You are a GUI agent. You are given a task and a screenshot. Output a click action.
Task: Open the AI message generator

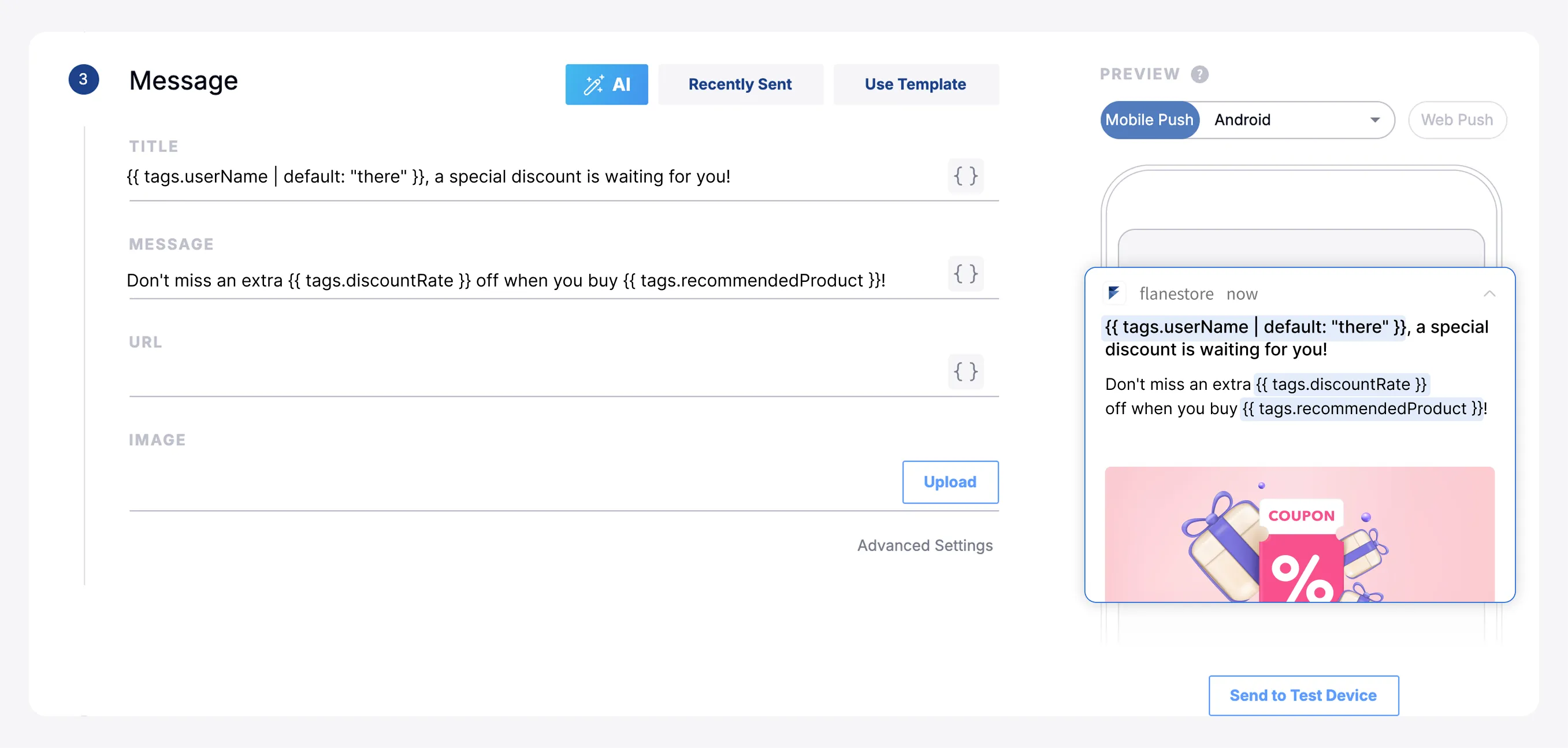(606, 84)
